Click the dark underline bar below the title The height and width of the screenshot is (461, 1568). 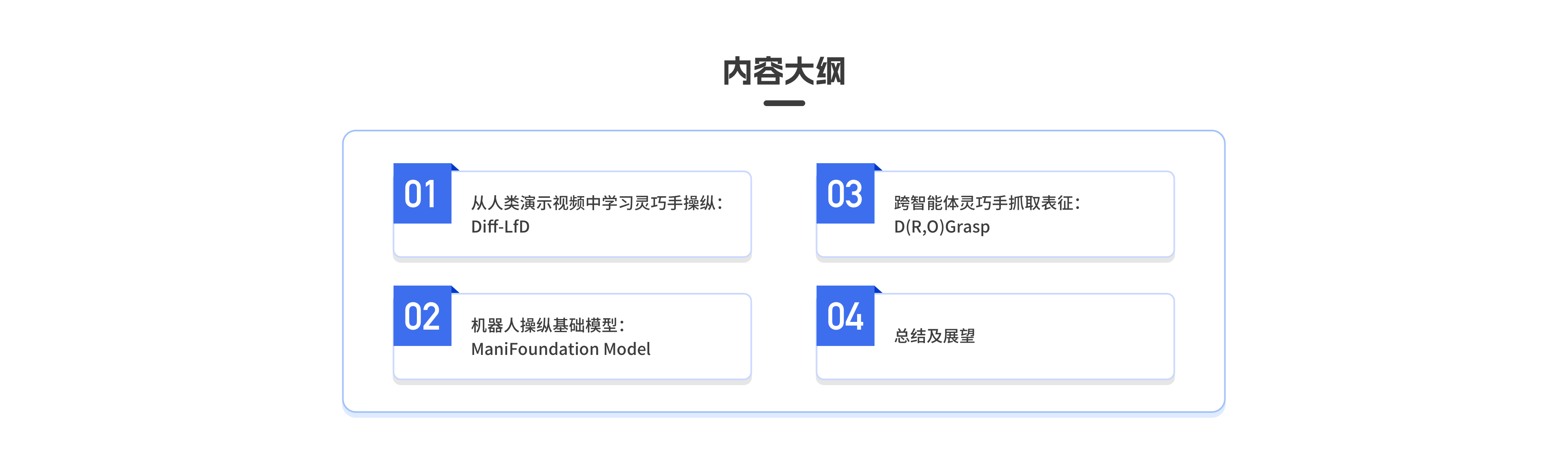tap(784, 103)
